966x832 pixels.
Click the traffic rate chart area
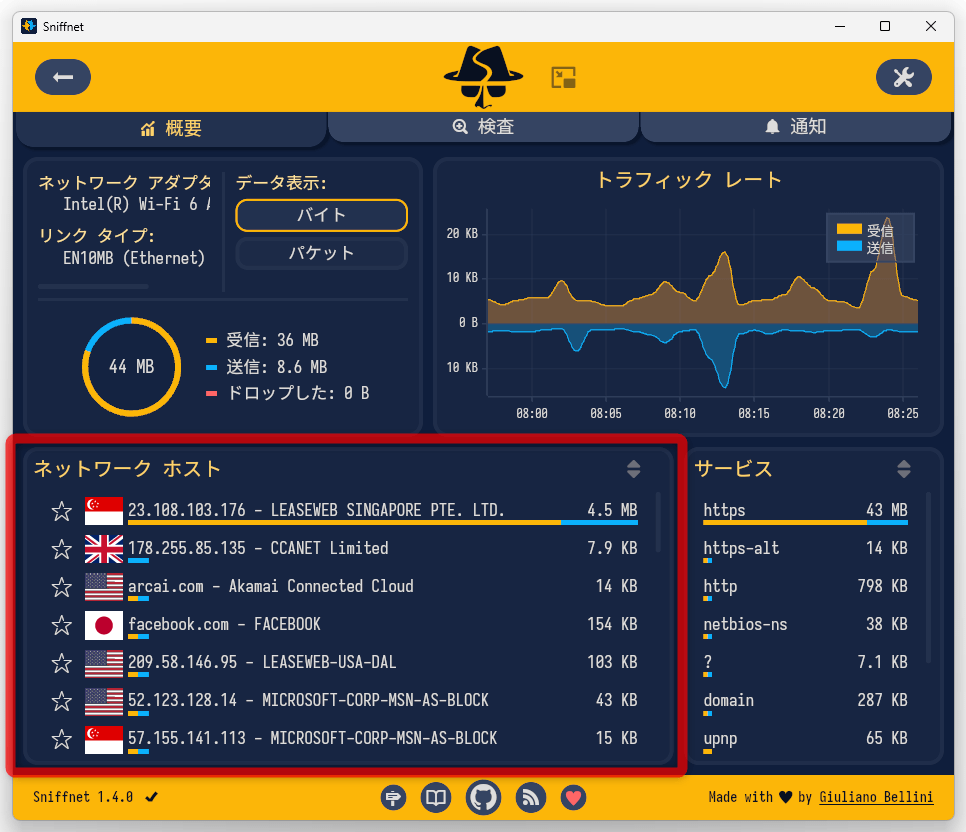coord(702,302)
